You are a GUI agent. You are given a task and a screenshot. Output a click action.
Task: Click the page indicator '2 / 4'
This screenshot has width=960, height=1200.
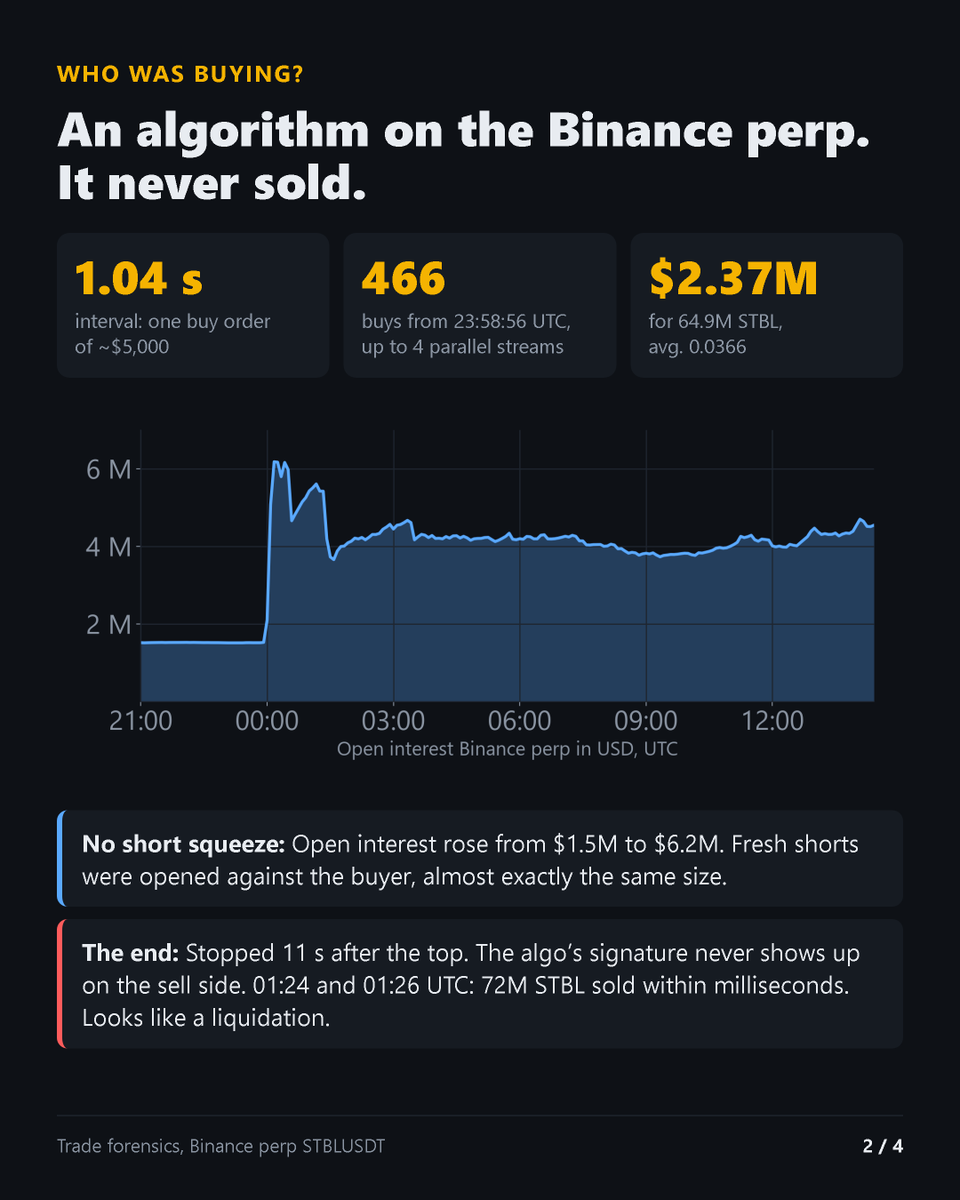(x=883, y=1146)
